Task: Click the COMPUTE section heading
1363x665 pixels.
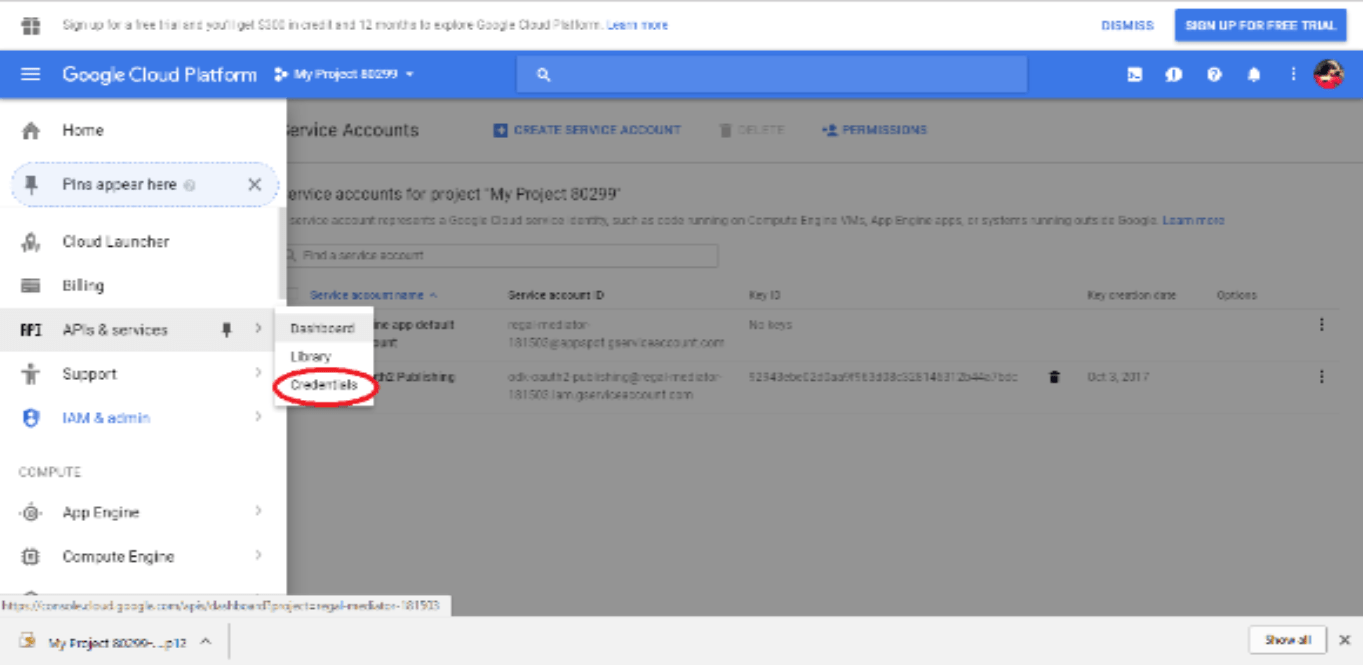Action: tap(50, 472)
